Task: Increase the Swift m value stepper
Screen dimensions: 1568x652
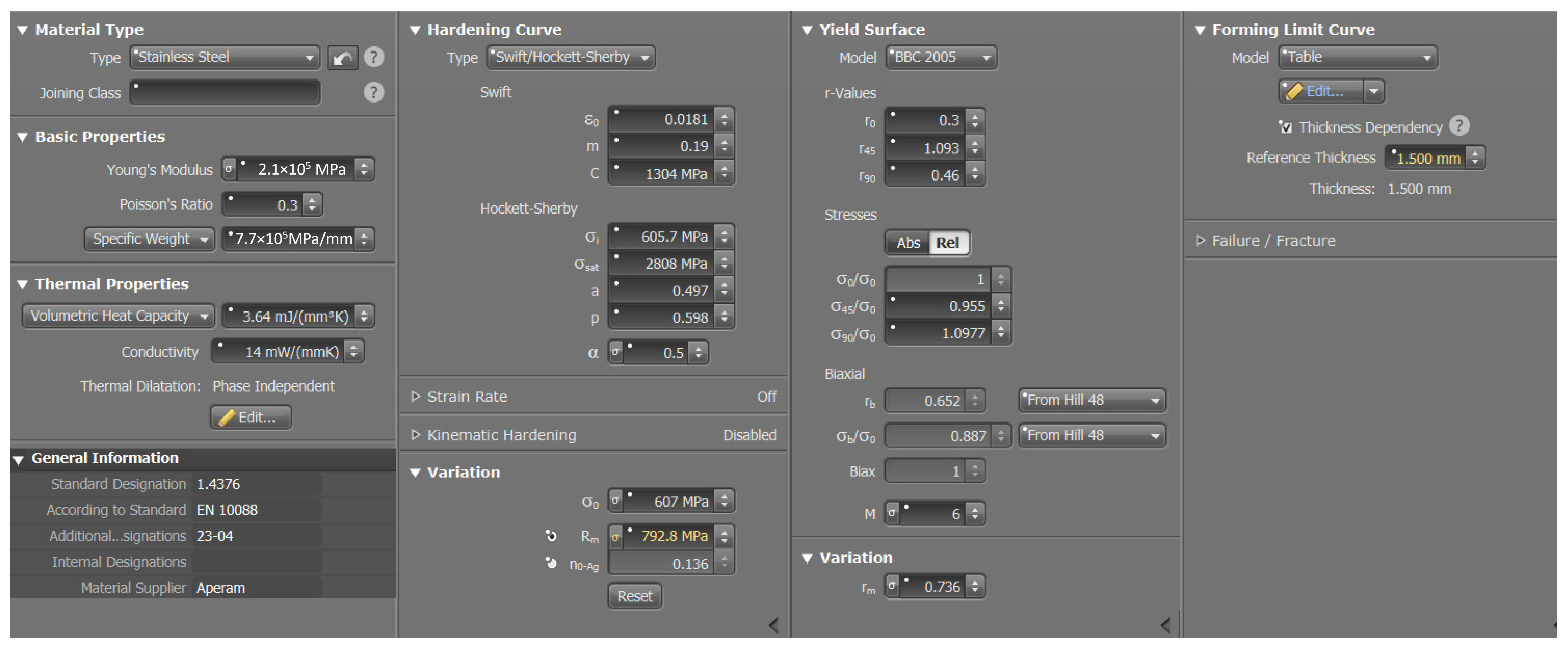Action: [x=724, y=142]
